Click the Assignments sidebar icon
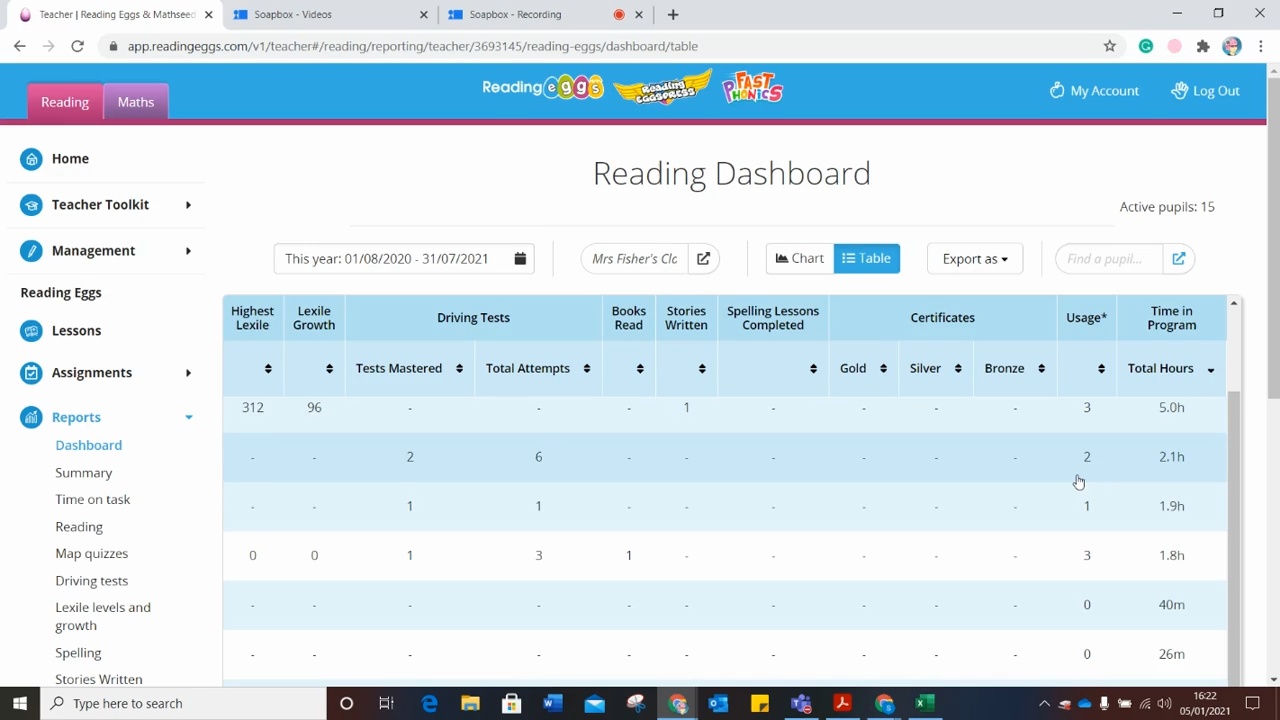Viewport: 1280px width, 720px height. pyautogui.click(x=32, y=373)
